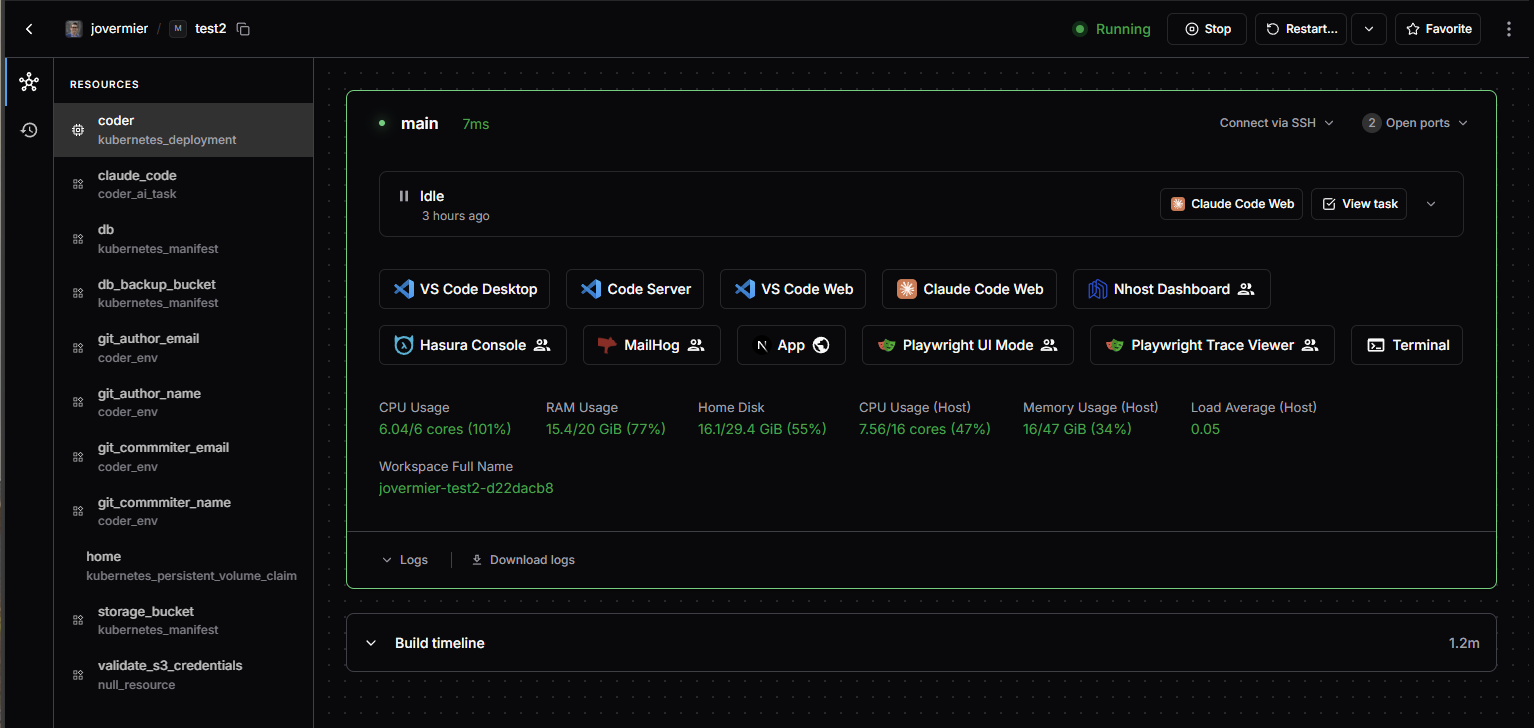Click the View task button
Screen dimensions: 1534x728
[1359, 204]
